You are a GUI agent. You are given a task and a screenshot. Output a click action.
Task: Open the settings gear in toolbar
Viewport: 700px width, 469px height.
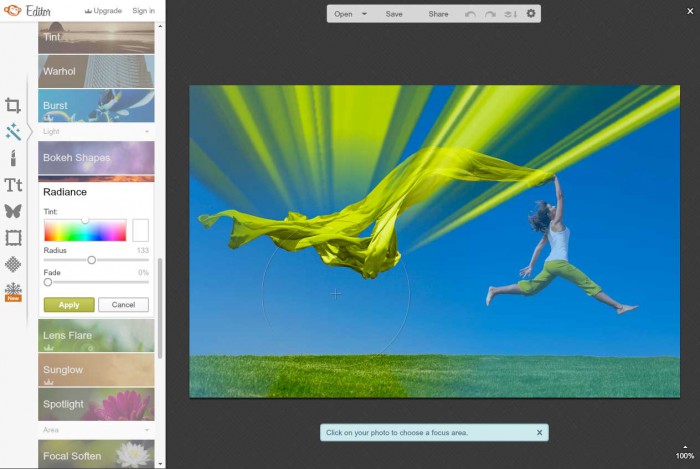point(531,14)
